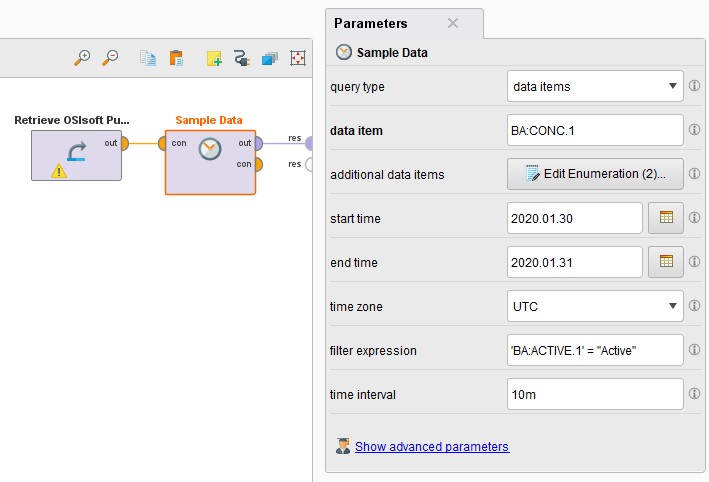Open the query type dropdown

tap(595, 86)
